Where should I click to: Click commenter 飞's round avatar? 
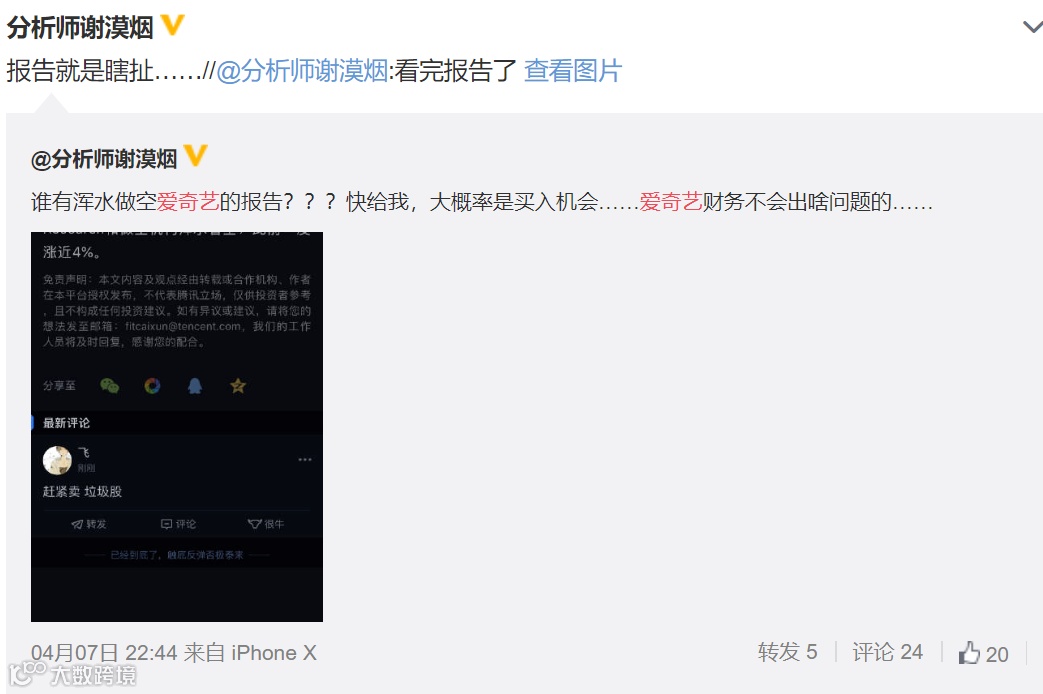coord(57,460)
